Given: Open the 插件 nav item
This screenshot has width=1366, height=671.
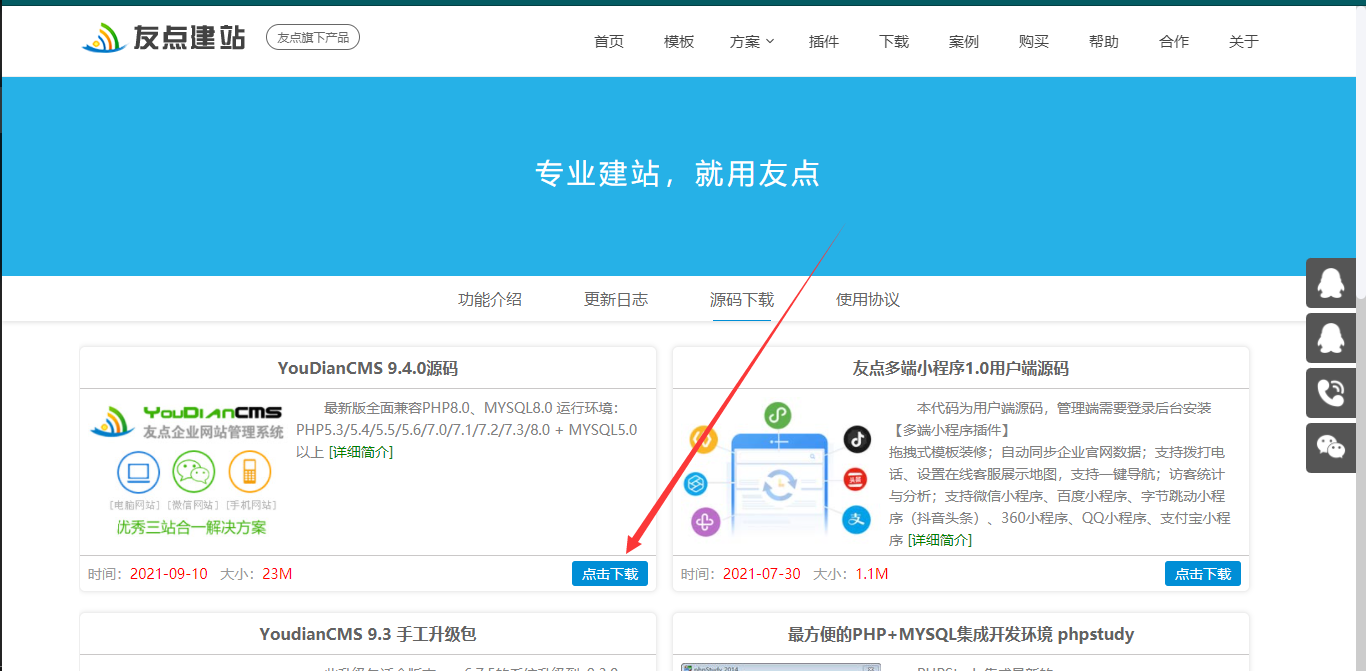Looking at the screenshot, I should pos(824,41).
